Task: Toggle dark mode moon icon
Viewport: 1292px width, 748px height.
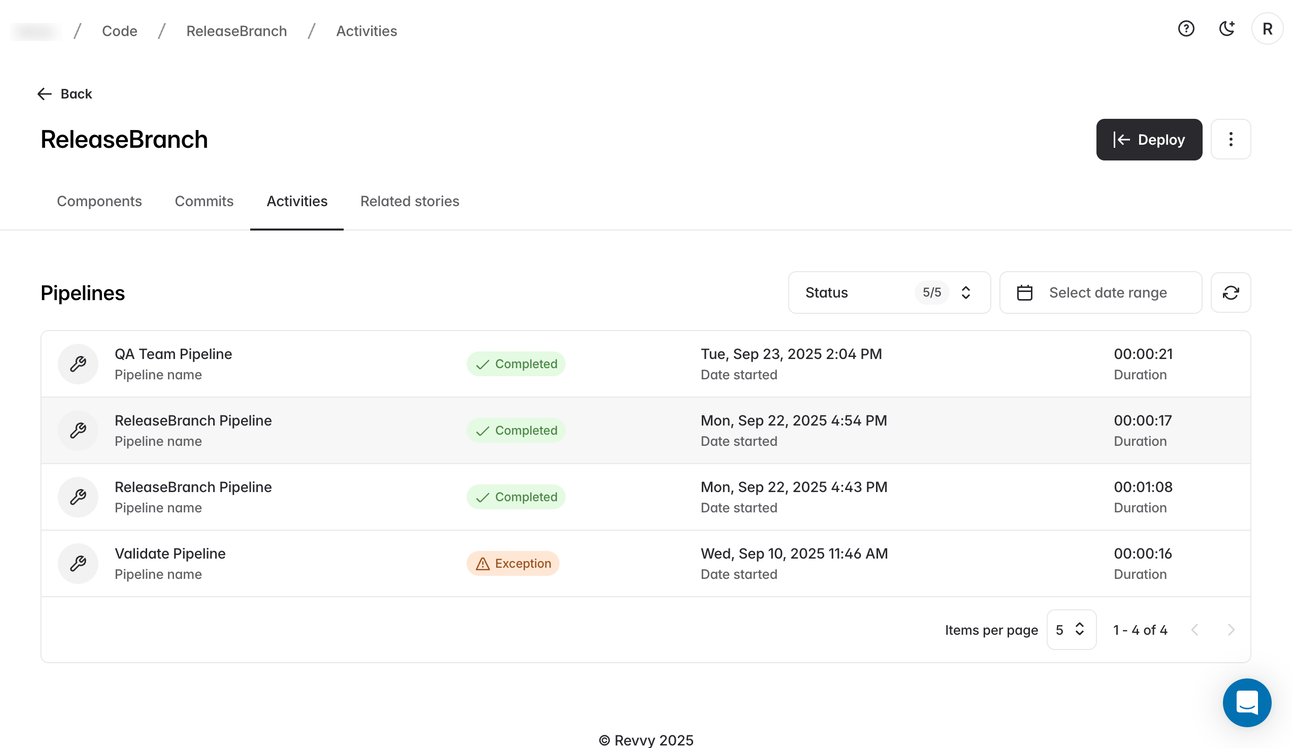Action: coord(1226,29)
